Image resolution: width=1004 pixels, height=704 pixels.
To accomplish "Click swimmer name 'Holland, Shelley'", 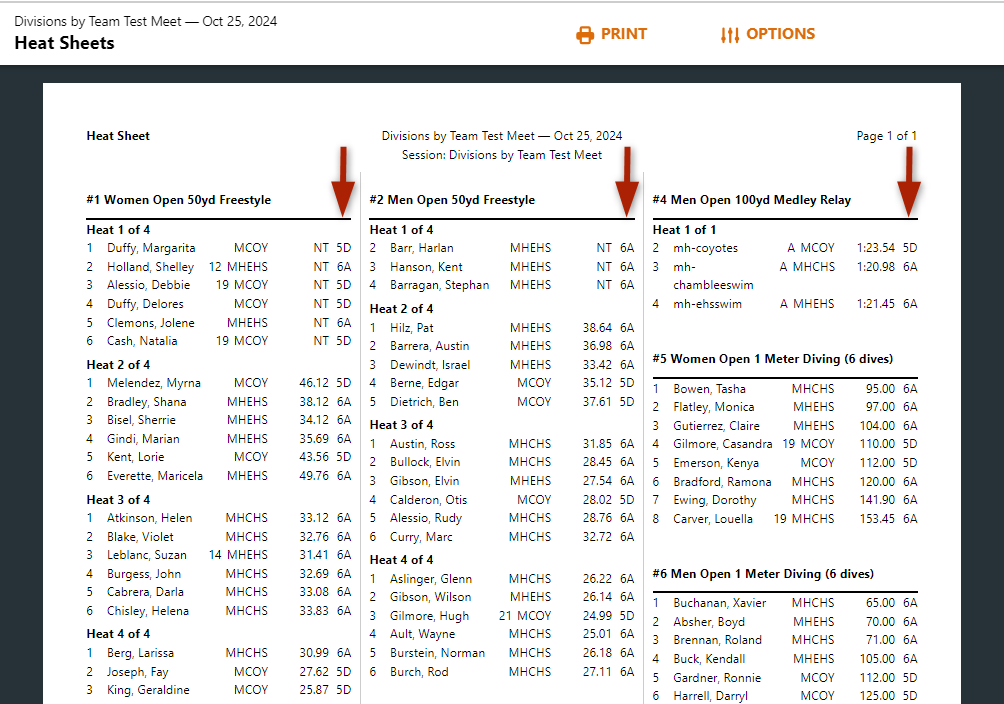I will coord(150,267).
